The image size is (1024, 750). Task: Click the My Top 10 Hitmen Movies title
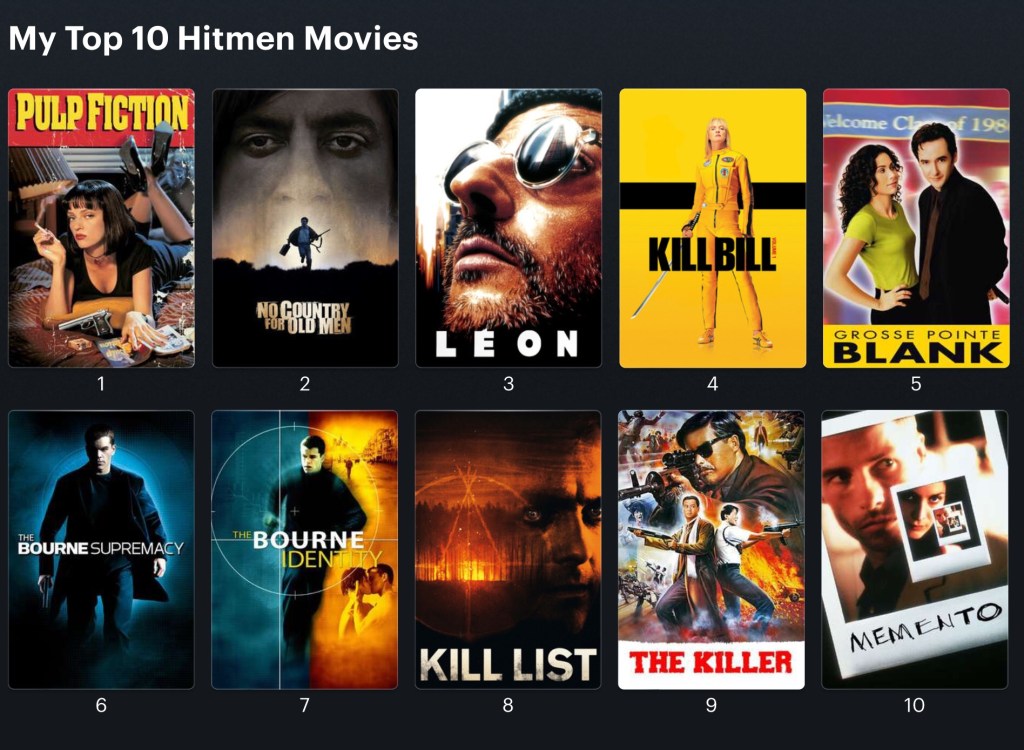214,38
